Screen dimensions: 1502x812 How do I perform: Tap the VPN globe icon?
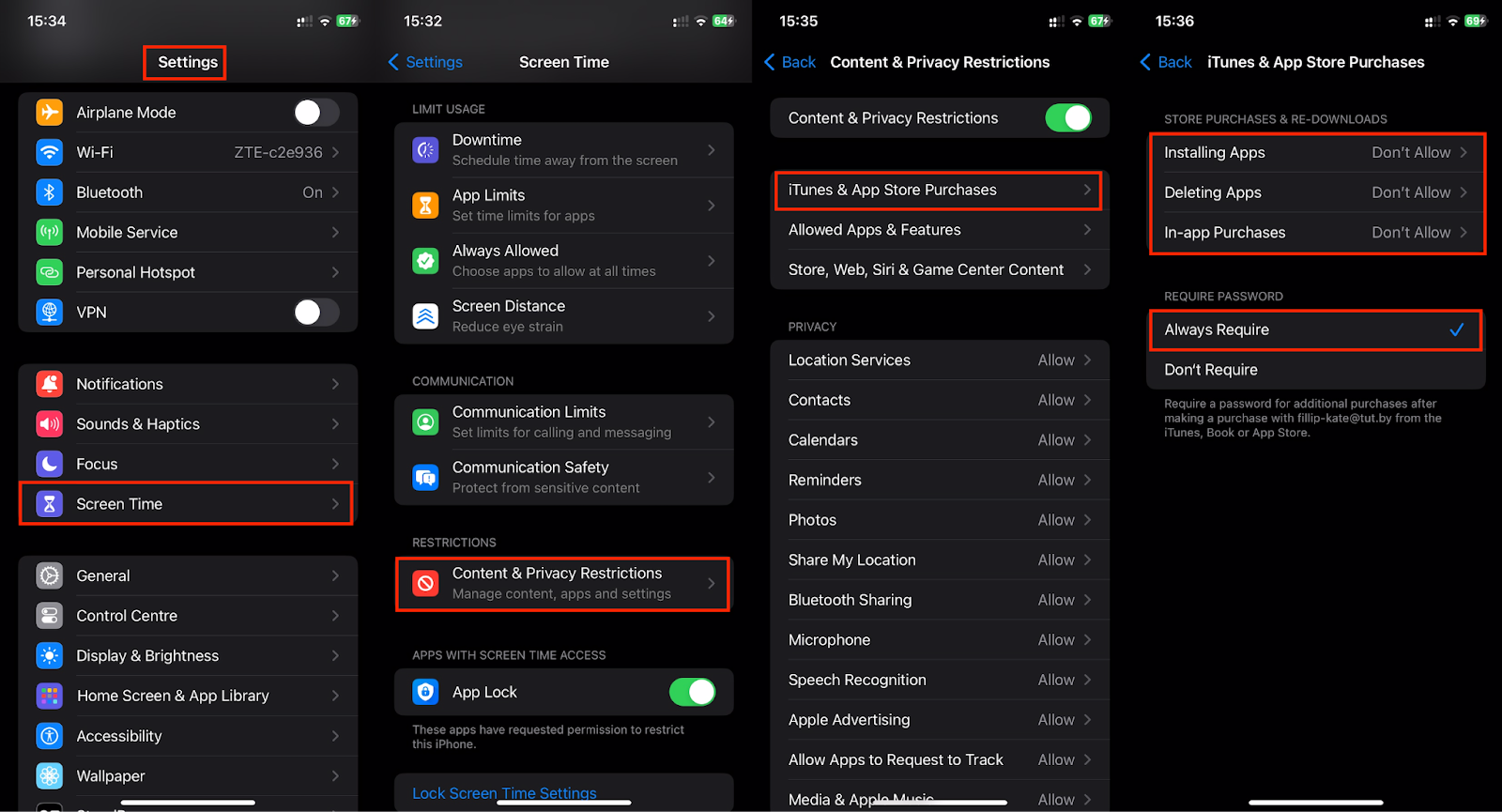[50, 312]
